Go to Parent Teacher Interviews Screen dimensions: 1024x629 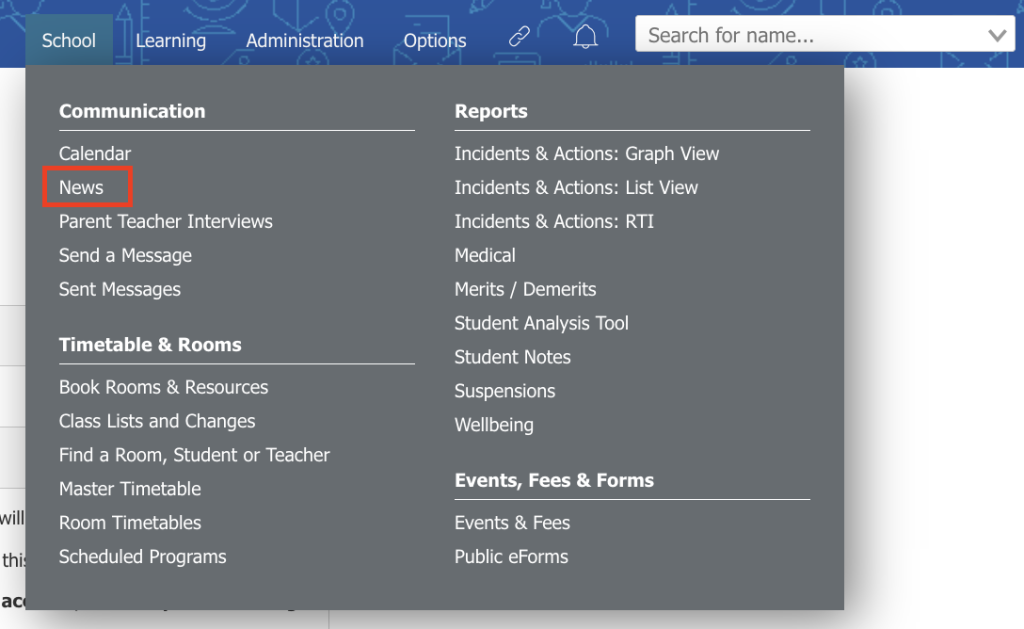pyautogui.click(x=166, y=221)
